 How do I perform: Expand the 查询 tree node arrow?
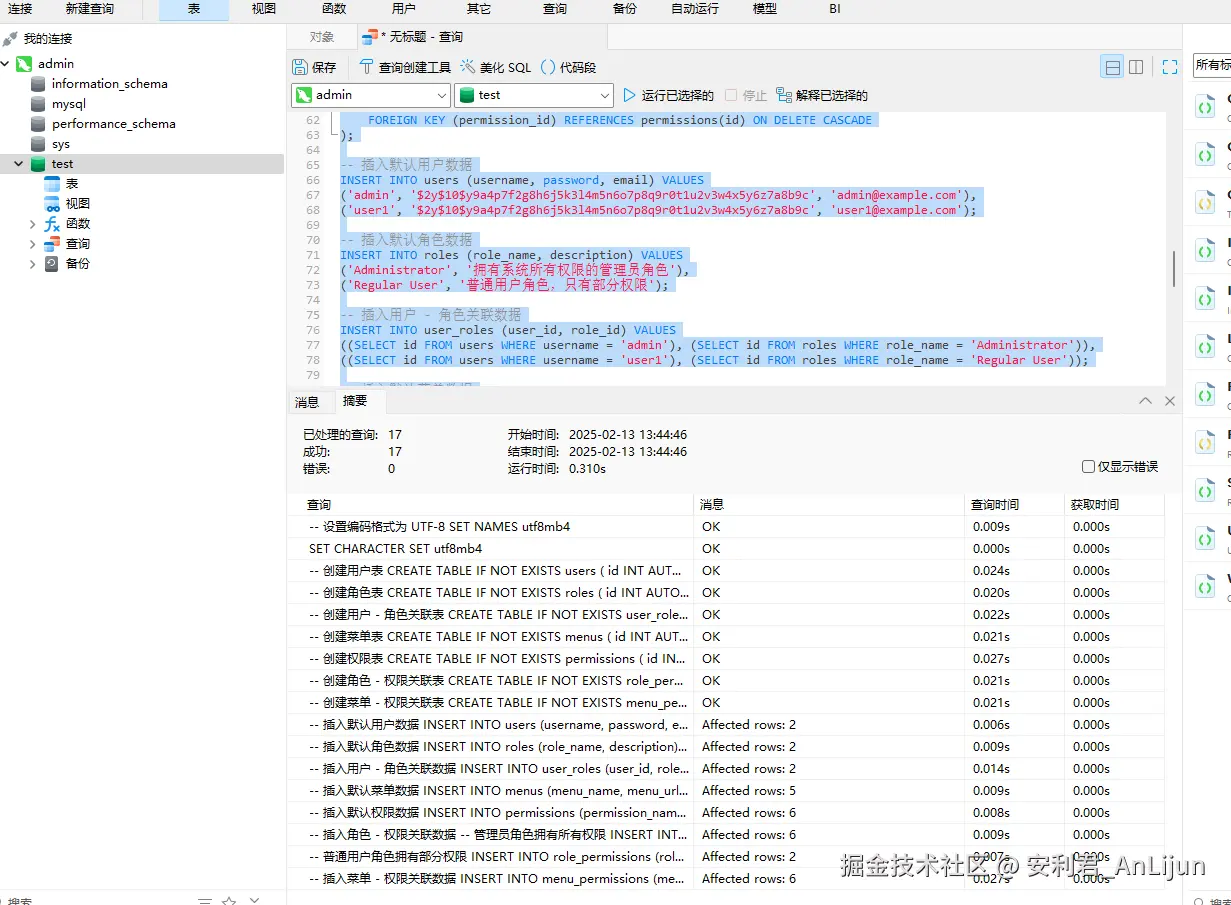[x=33, y=244]
